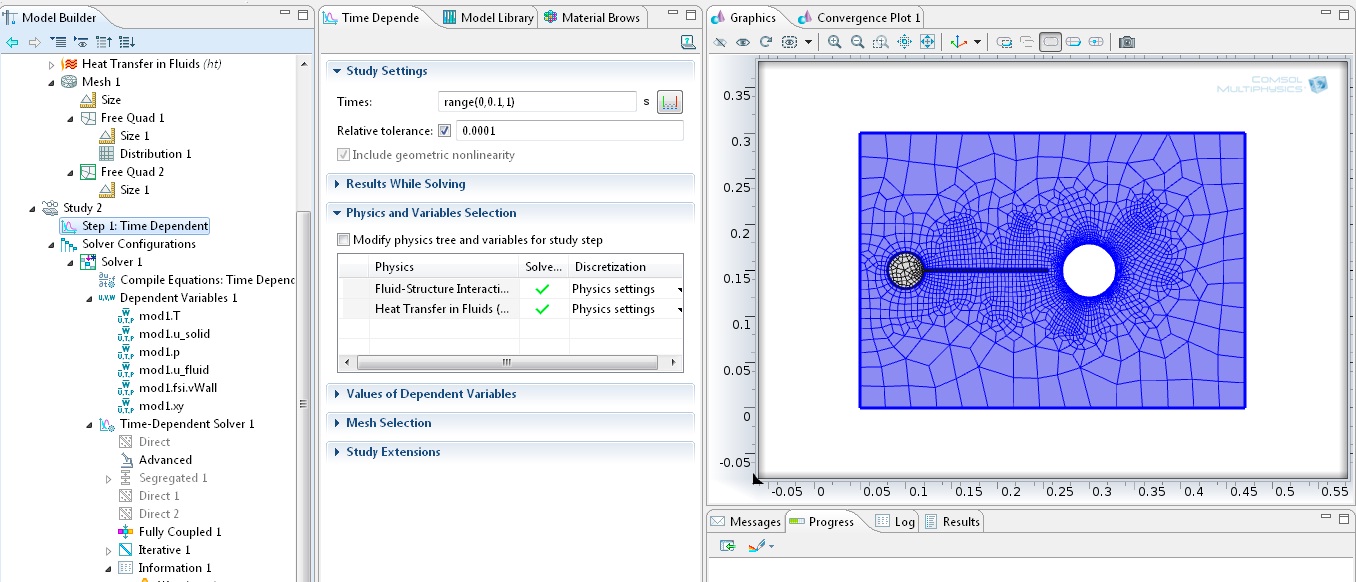Expand the Values of Dependent Variables section
The height and width of the screenshot is (582, 1356).
pyautogui.click(x=430, y=394)
